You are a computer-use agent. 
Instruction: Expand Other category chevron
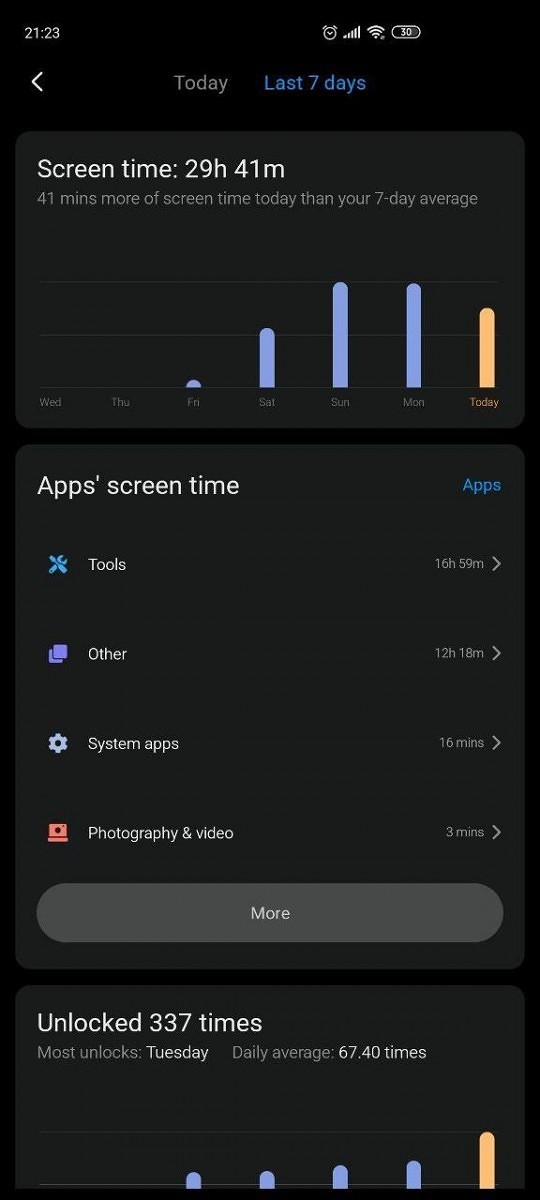coord(497,653)
